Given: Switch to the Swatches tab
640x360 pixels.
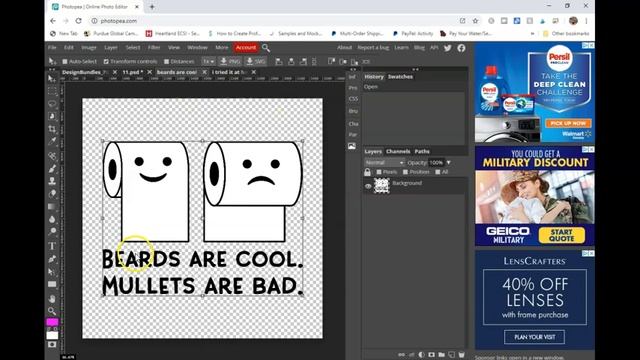Looking at the screenshot, I should tap(400, 77).
